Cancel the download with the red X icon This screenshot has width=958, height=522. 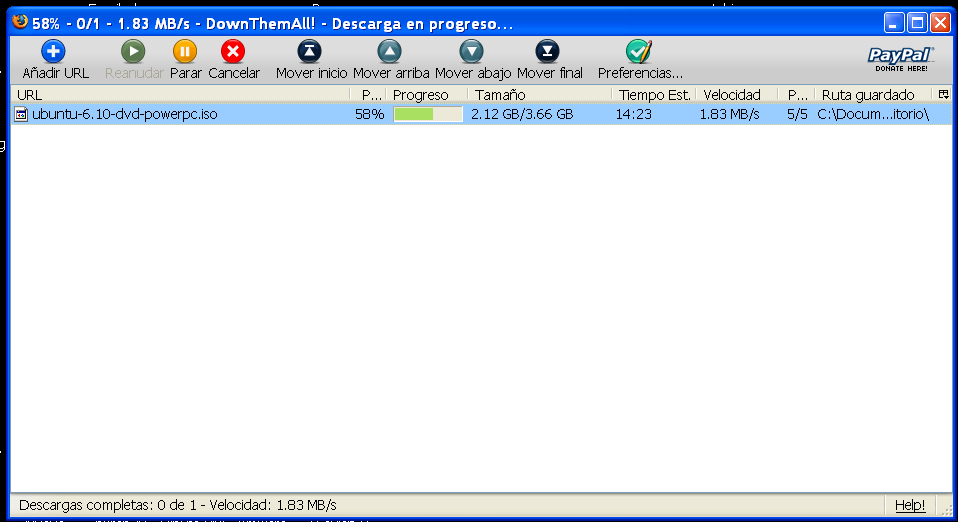pos(233,51)
